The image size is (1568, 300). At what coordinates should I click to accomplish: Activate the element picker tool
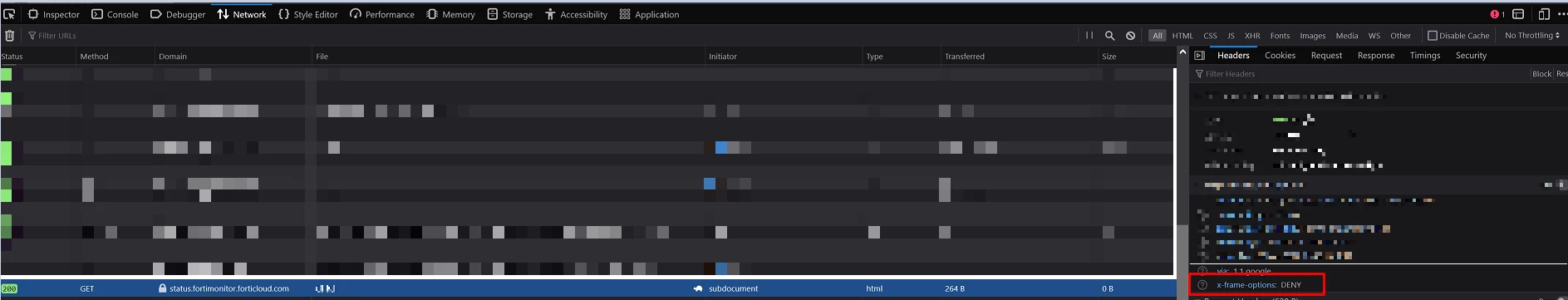(x=10, y=14)
